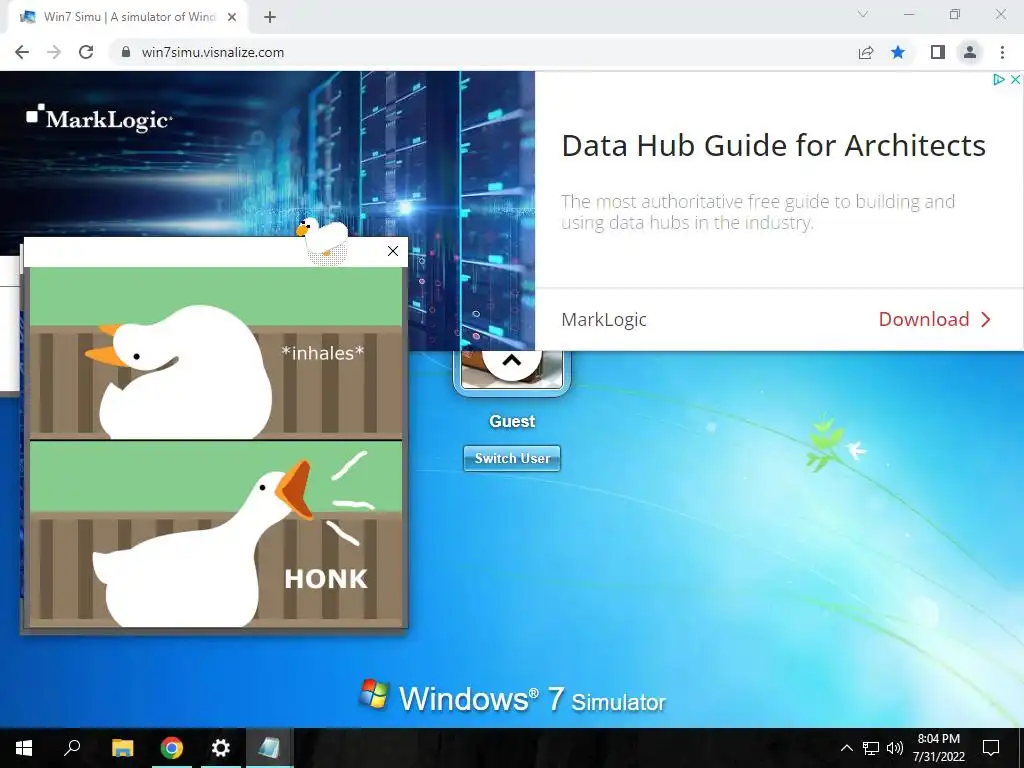Viewport: 1024px width, 768px height.
Task: Open the notification center icon
Action: (991, 748)
